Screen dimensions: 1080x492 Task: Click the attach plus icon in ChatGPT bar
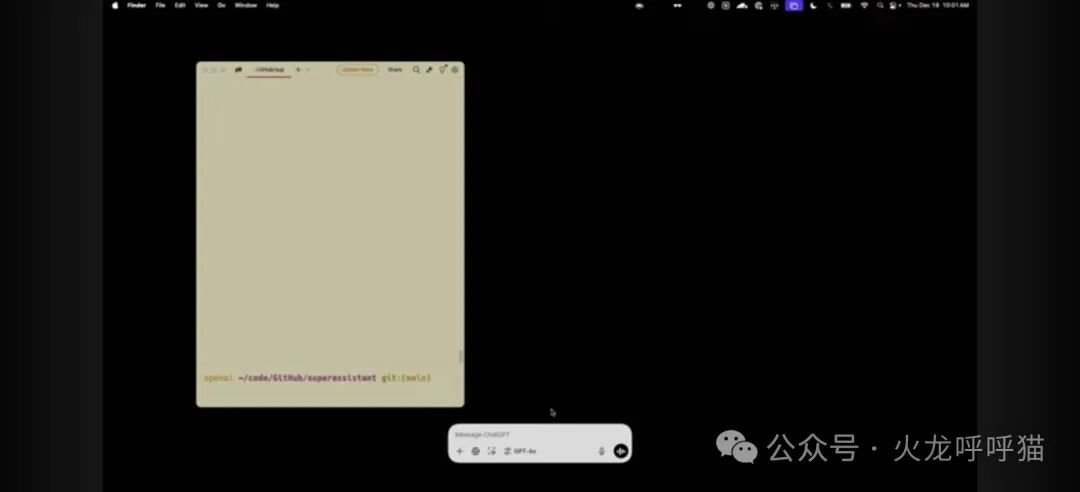point(460,451)
